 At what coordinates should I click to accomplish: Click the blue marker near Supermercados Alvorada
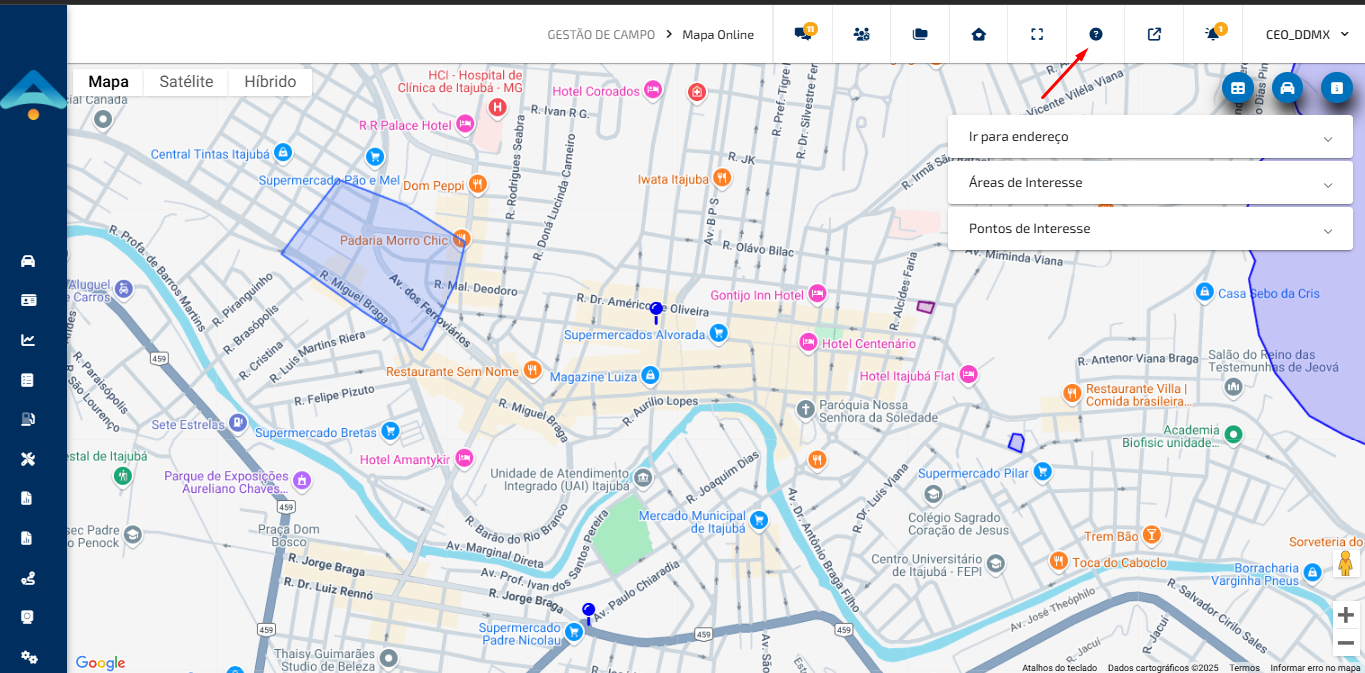pos(656,312)
